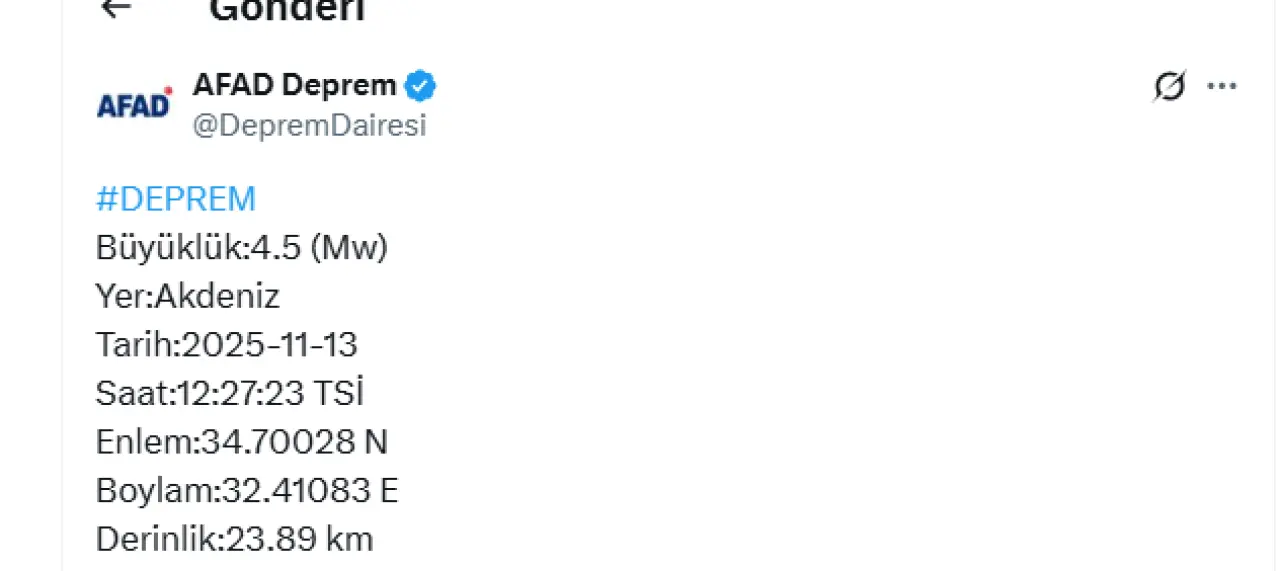Click the TSİ time zone label
Screen dimensions: 1280x571
338,394
